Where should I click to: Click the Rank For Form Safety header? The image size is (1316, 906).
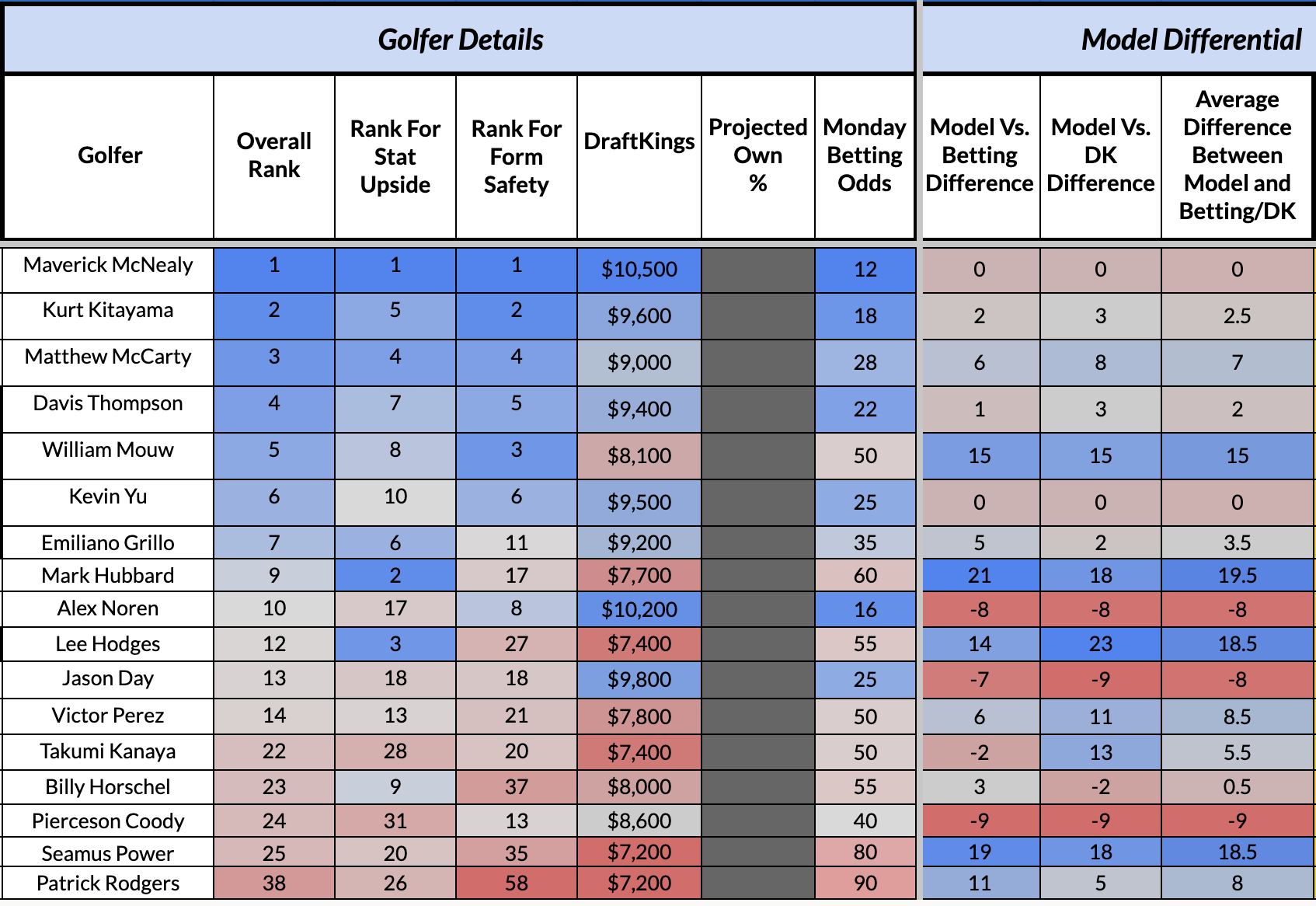point(516,156)
